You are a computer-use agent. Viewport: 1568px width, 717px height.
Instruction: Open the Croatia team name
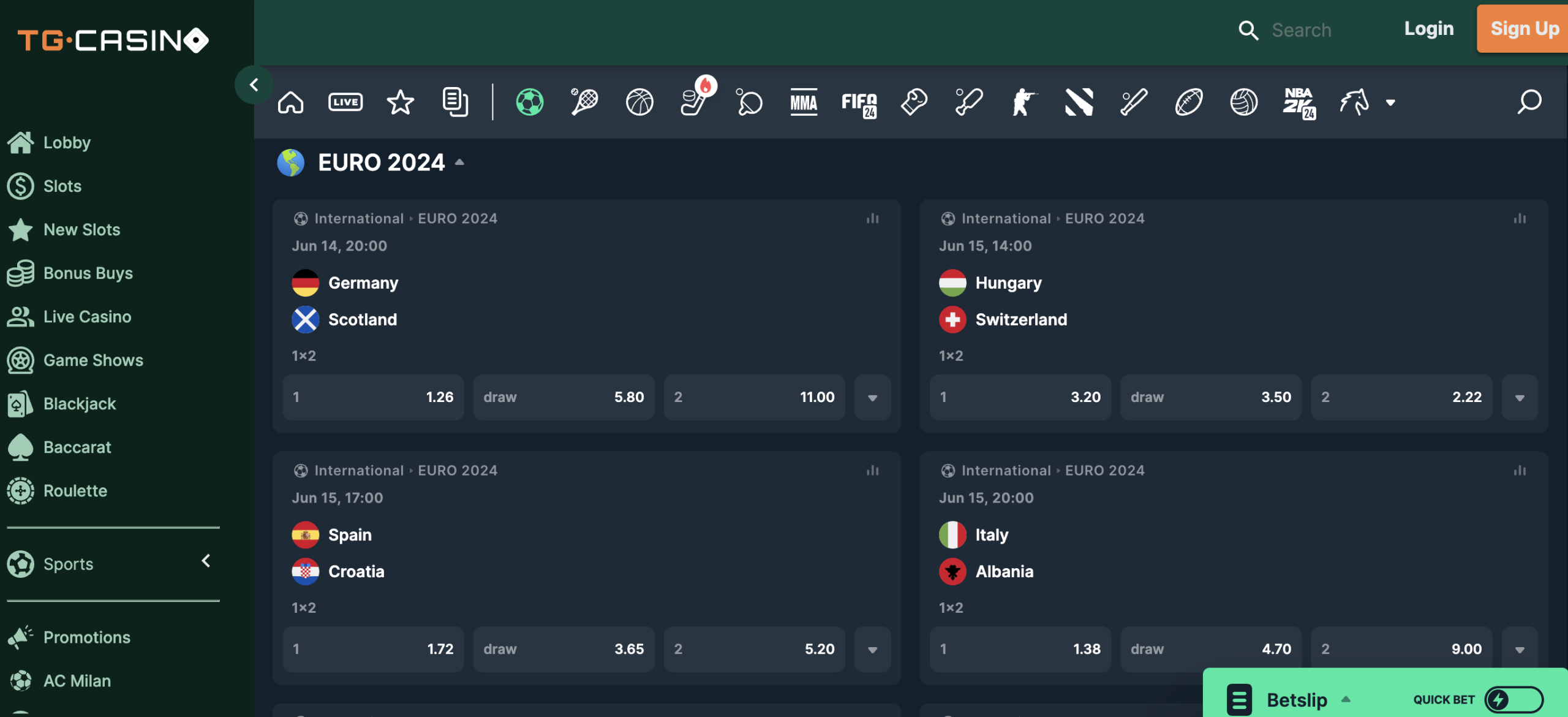(x=356, y=572)
